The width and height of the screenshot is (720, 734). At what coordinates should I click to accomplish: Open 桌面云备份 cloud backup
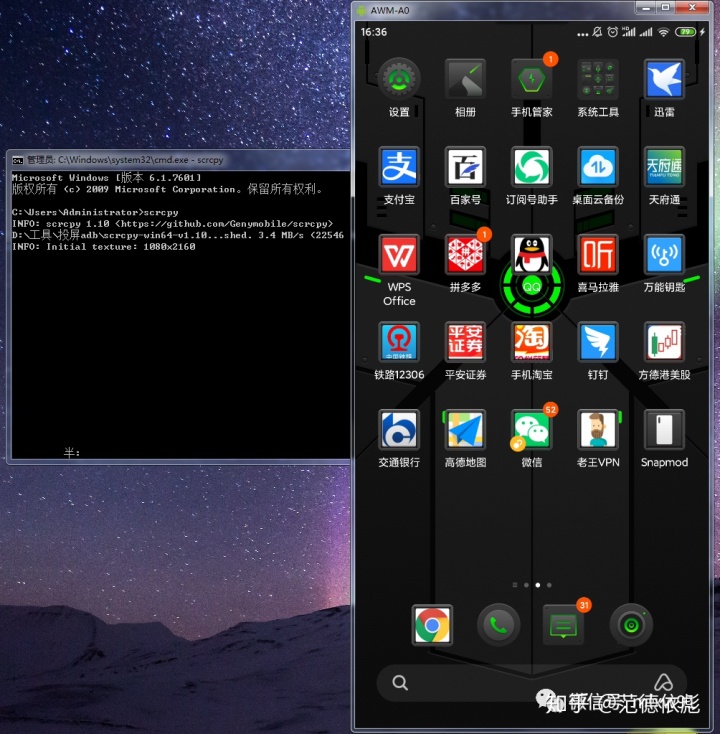[598, 167]
